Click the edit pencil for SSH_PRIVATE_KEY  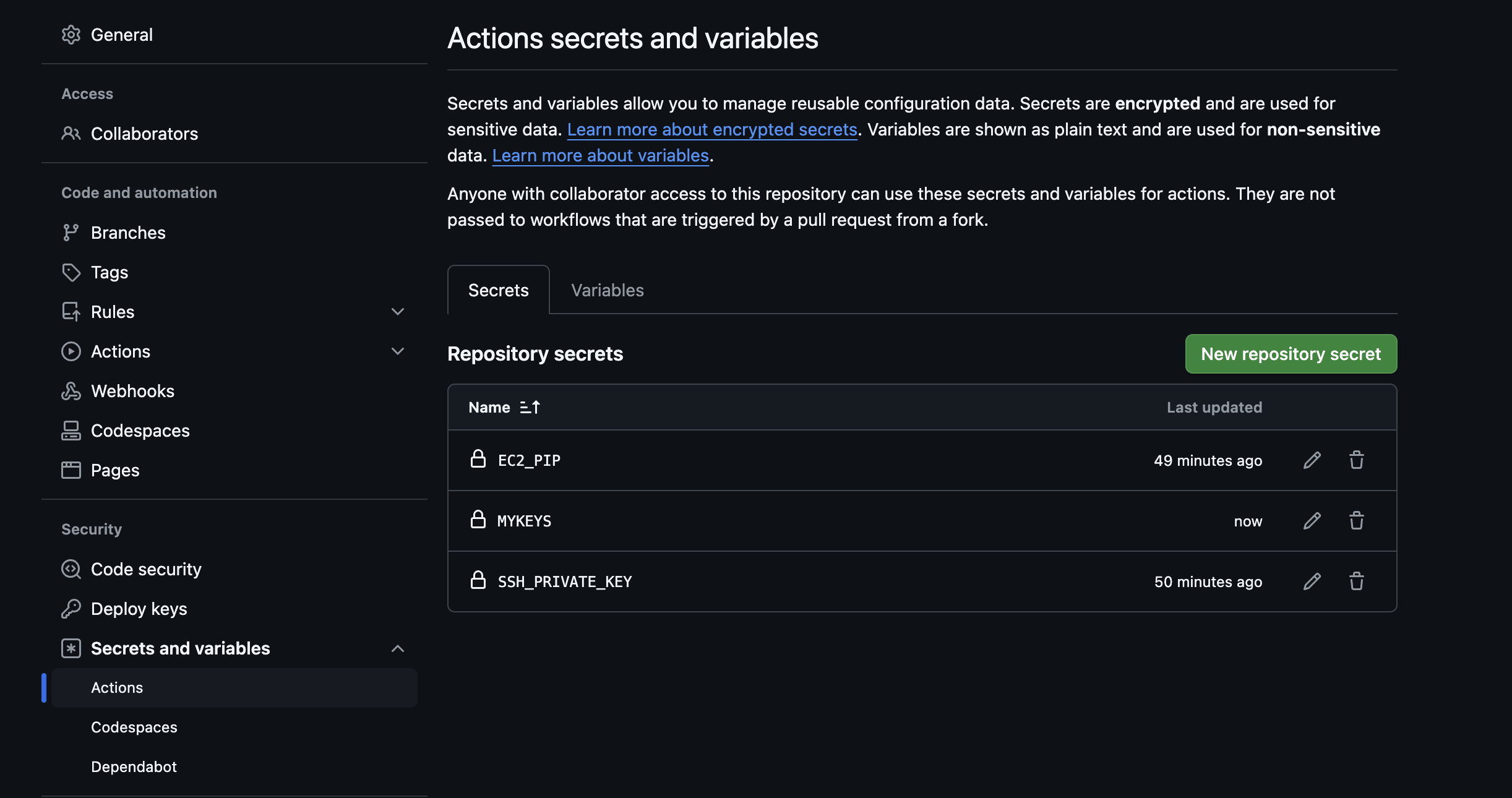1312,581
